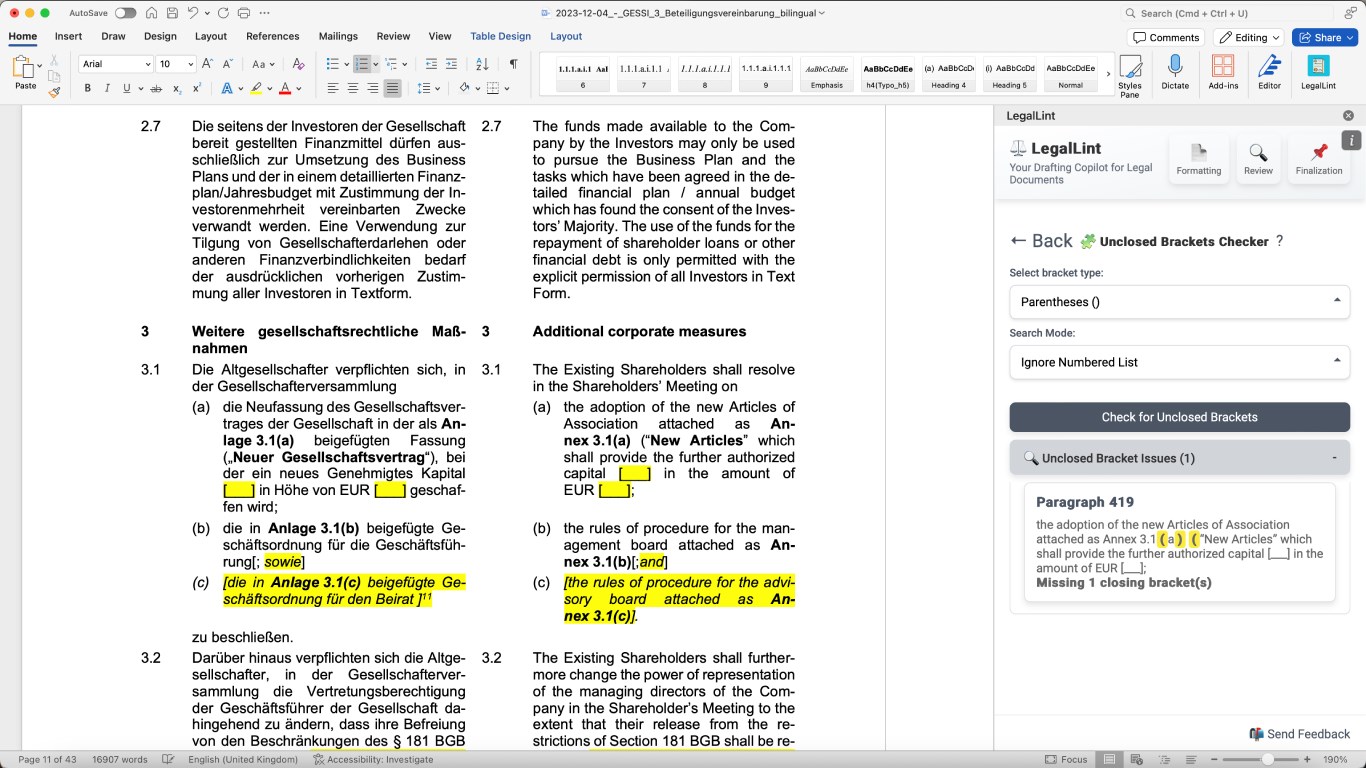Expand the styles gallery arrow
This screenshot has height=768, width=1366.
coord(1108,74)
